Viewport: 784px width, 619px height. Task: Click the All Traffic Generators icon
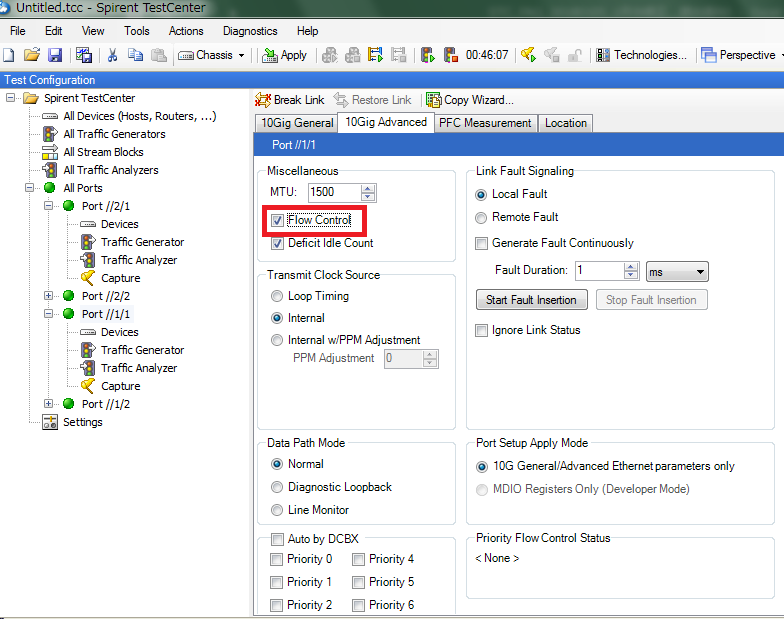coord(50,134)
